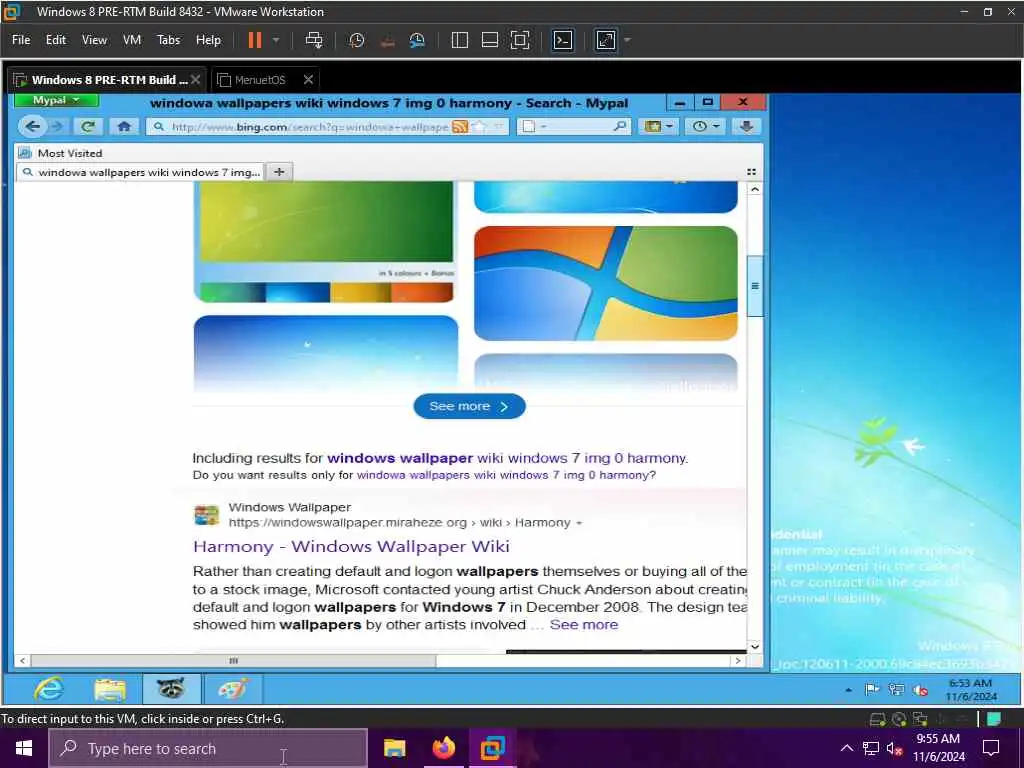Open the VMware snapshot manager
Image resolution: width=1024 pixels, height=768 pixels.
pos(417,40)
